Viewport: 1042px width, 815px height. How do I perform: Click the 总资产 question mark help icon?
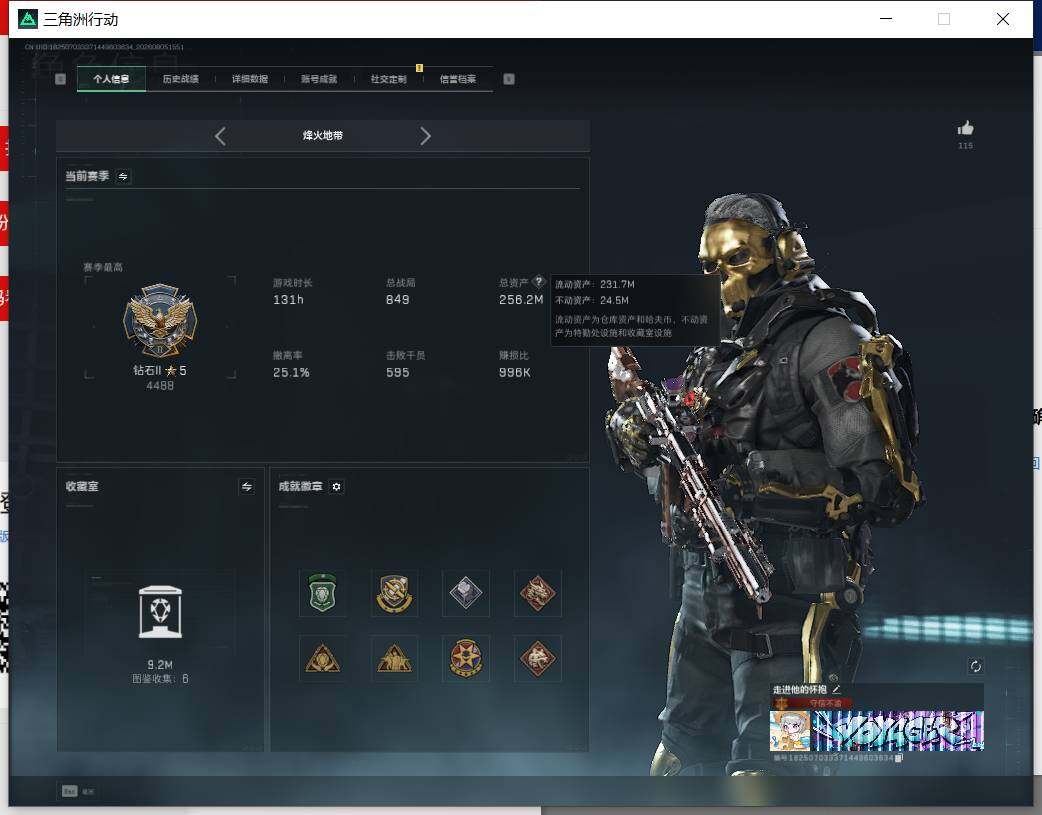click(x=539, y=281)
